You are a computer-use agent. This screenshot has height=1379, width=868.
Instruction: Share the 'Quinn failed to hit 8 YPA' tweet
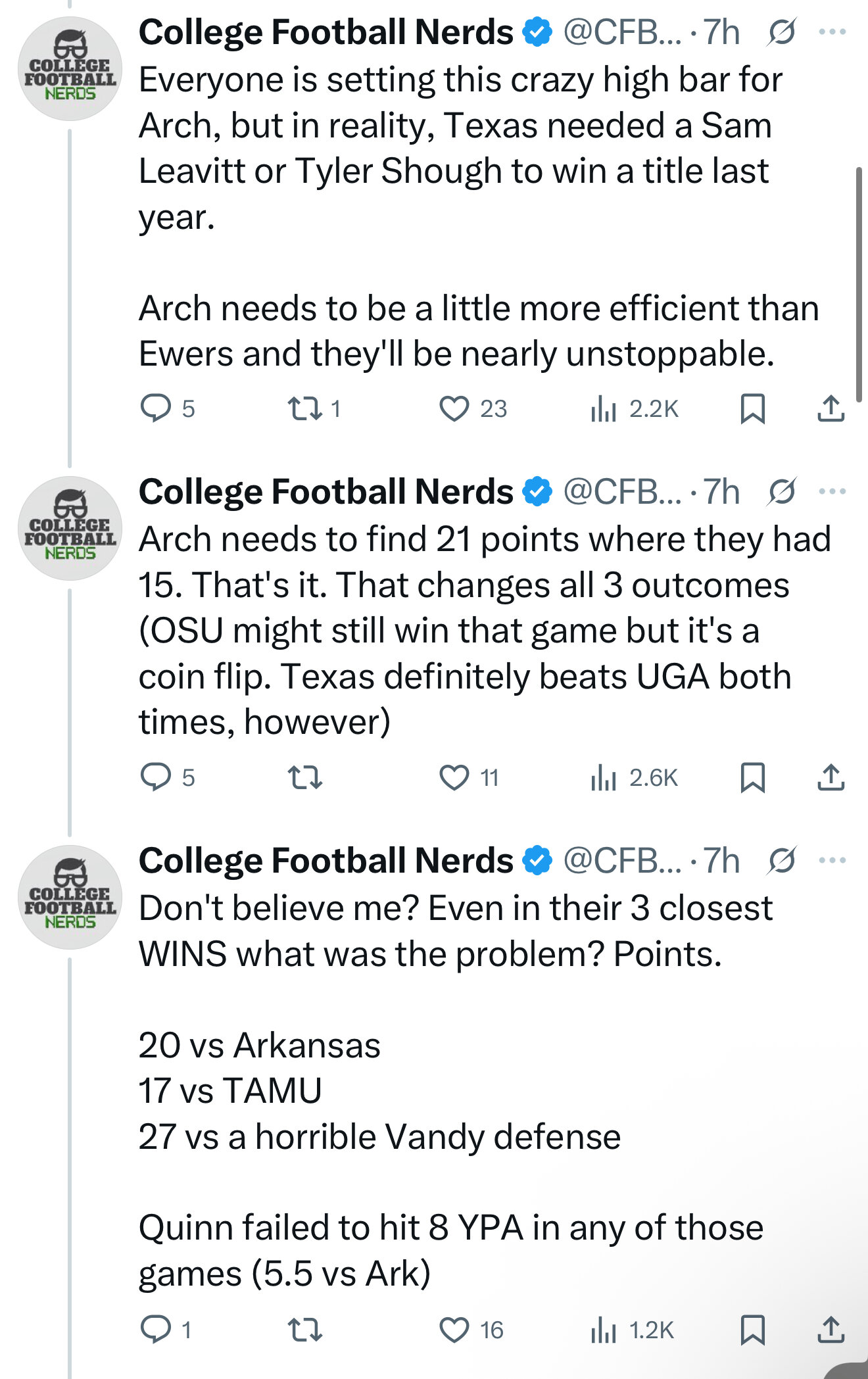pos(831,1330)
